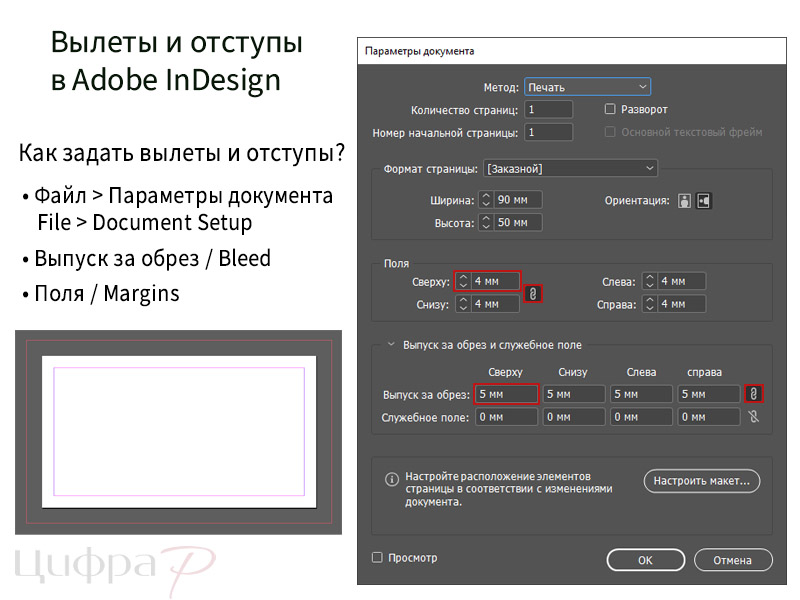The height and width of the screenshot is (600, 800).
Task: Click the Сверху margin stepper
Action: click(x=463, y=281)
